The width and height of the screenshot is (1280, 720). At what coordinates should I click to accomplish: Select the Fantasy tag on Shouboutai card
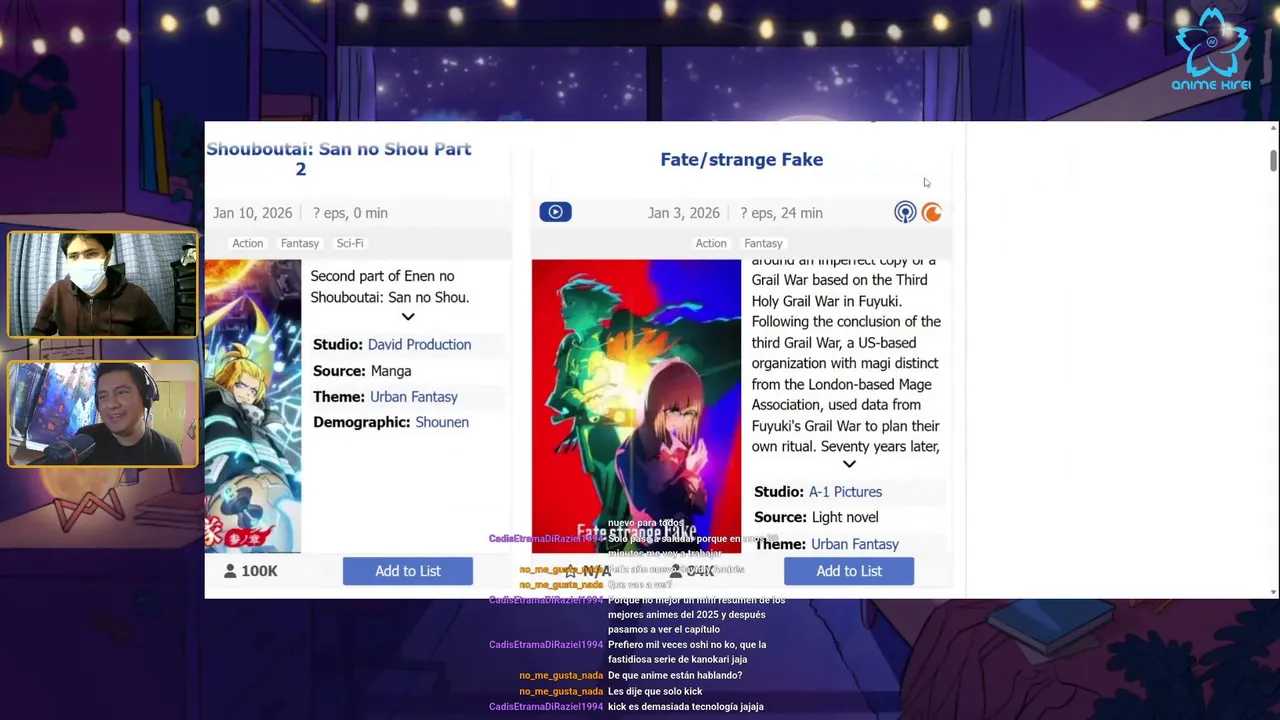point(300,243)
